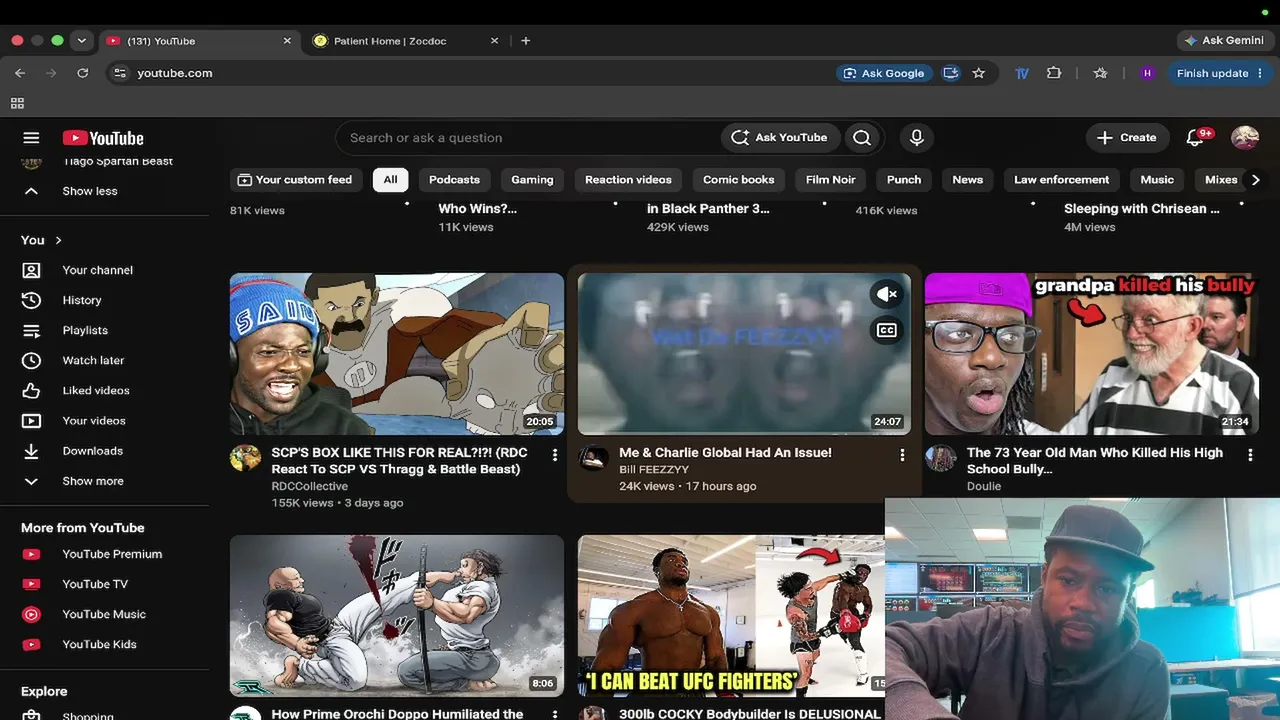Open YouTube TV link
Image resolution: width=1280 pixels, height=720 pixels.
click(104, 584)
